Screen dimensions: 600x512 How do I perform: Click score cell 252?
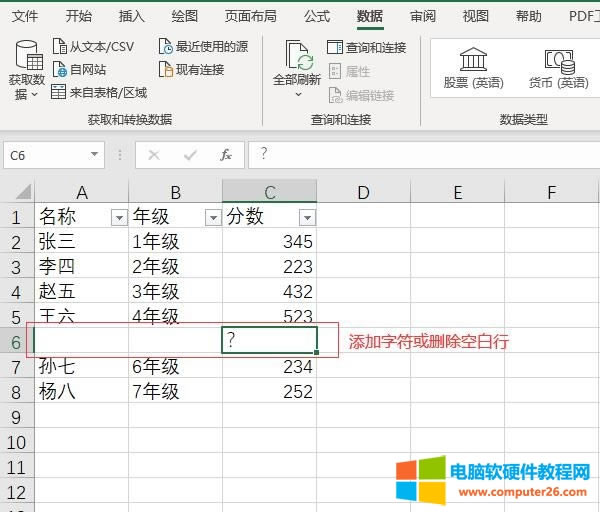coord(269,391)
